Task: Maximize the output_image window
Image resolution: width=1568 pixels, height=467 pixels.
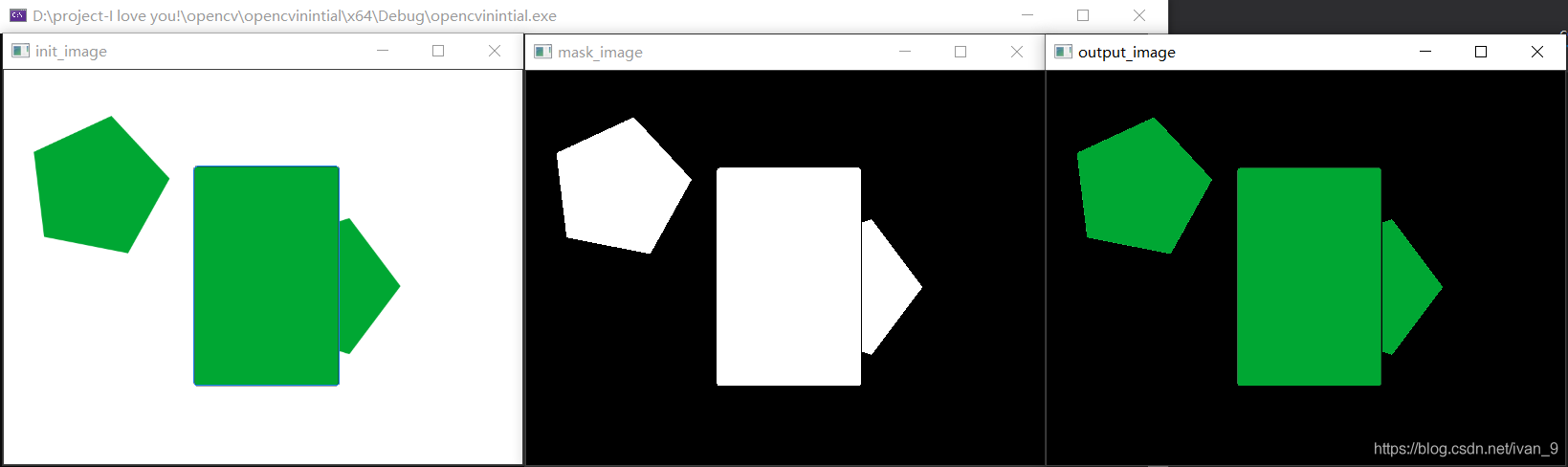Action: coord(1481,52)
